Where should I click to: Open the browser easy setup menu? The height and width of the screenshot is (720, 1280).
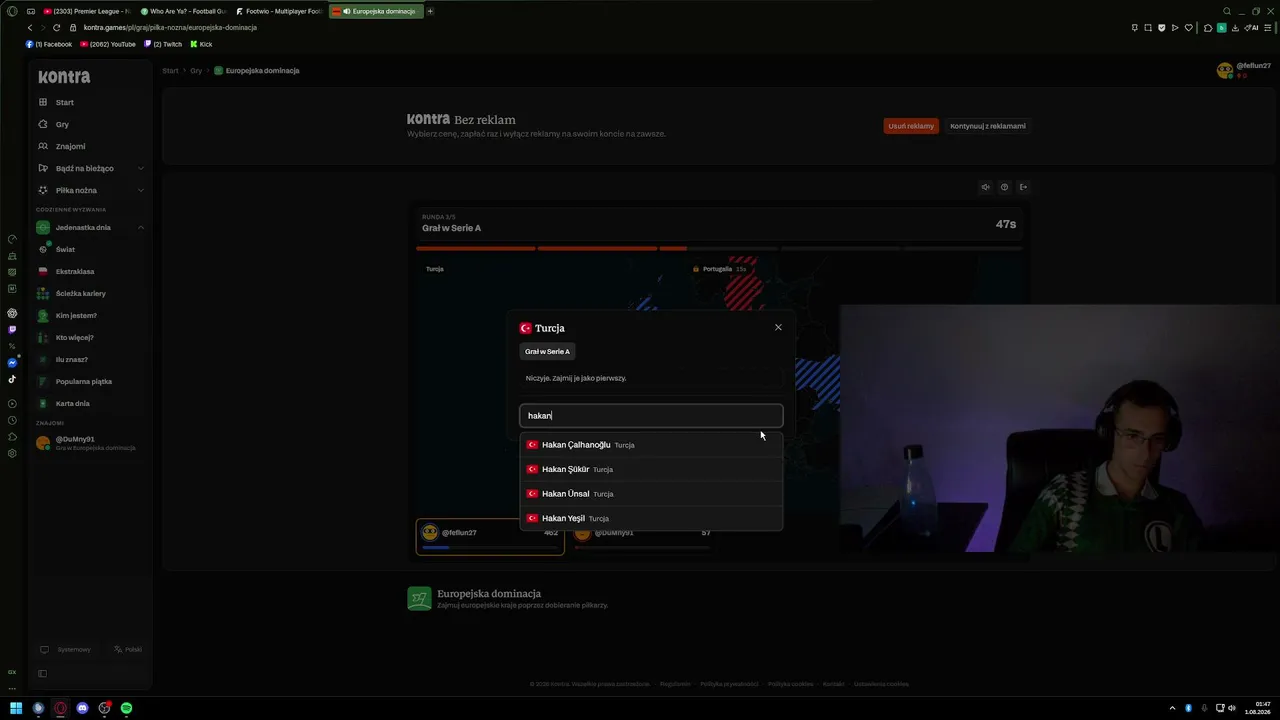[x=1270, y=28]
